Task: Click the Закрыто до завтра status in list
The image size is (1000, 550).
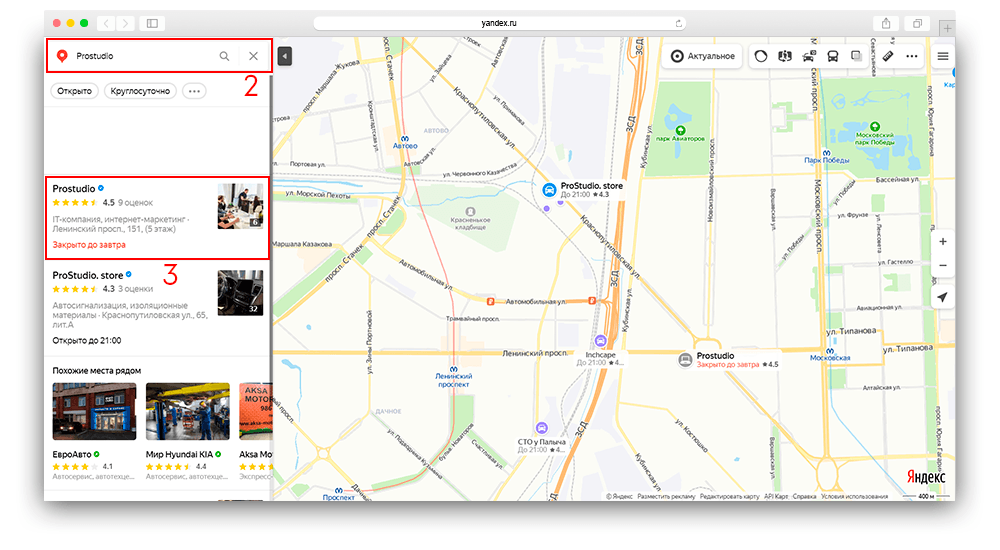Action: (x=89, y=245)
